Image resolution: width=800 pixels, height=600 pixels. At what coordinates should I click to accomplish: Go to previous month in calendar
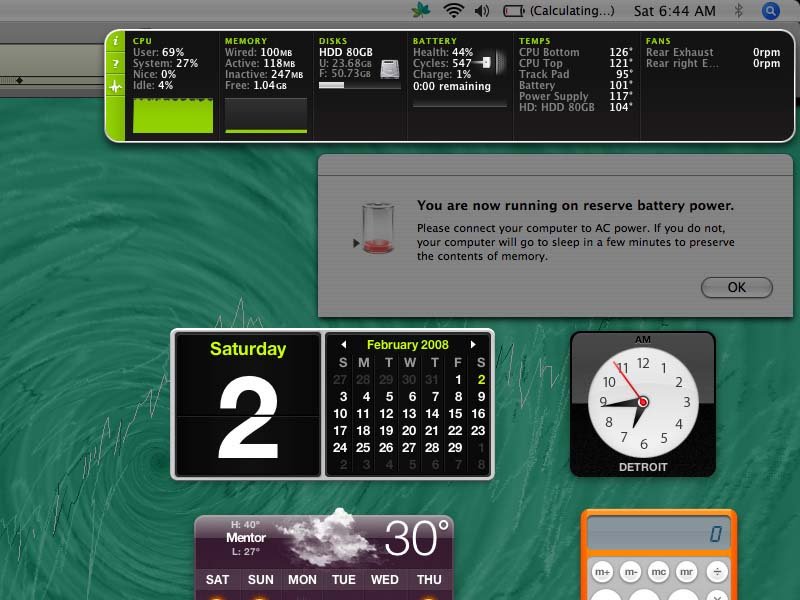344,344
